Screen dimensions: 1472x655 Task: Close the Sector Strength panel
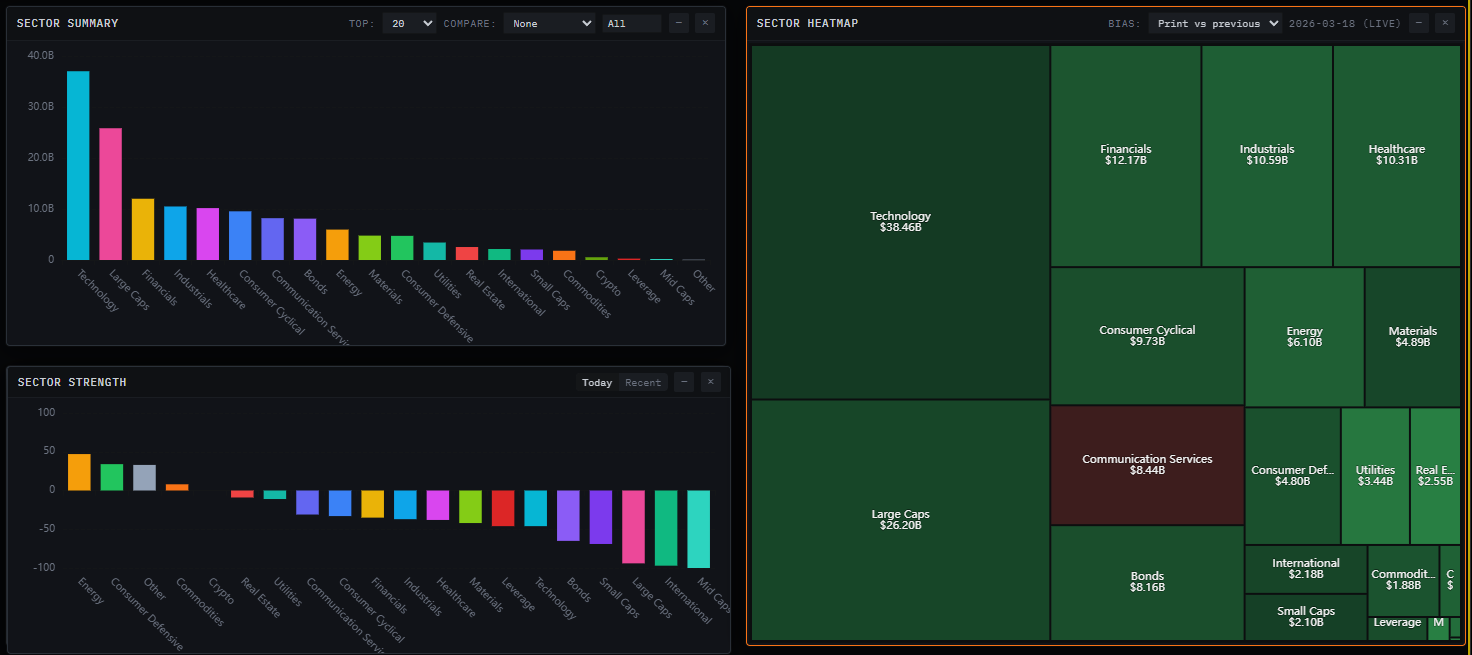[x=710, y=382]
